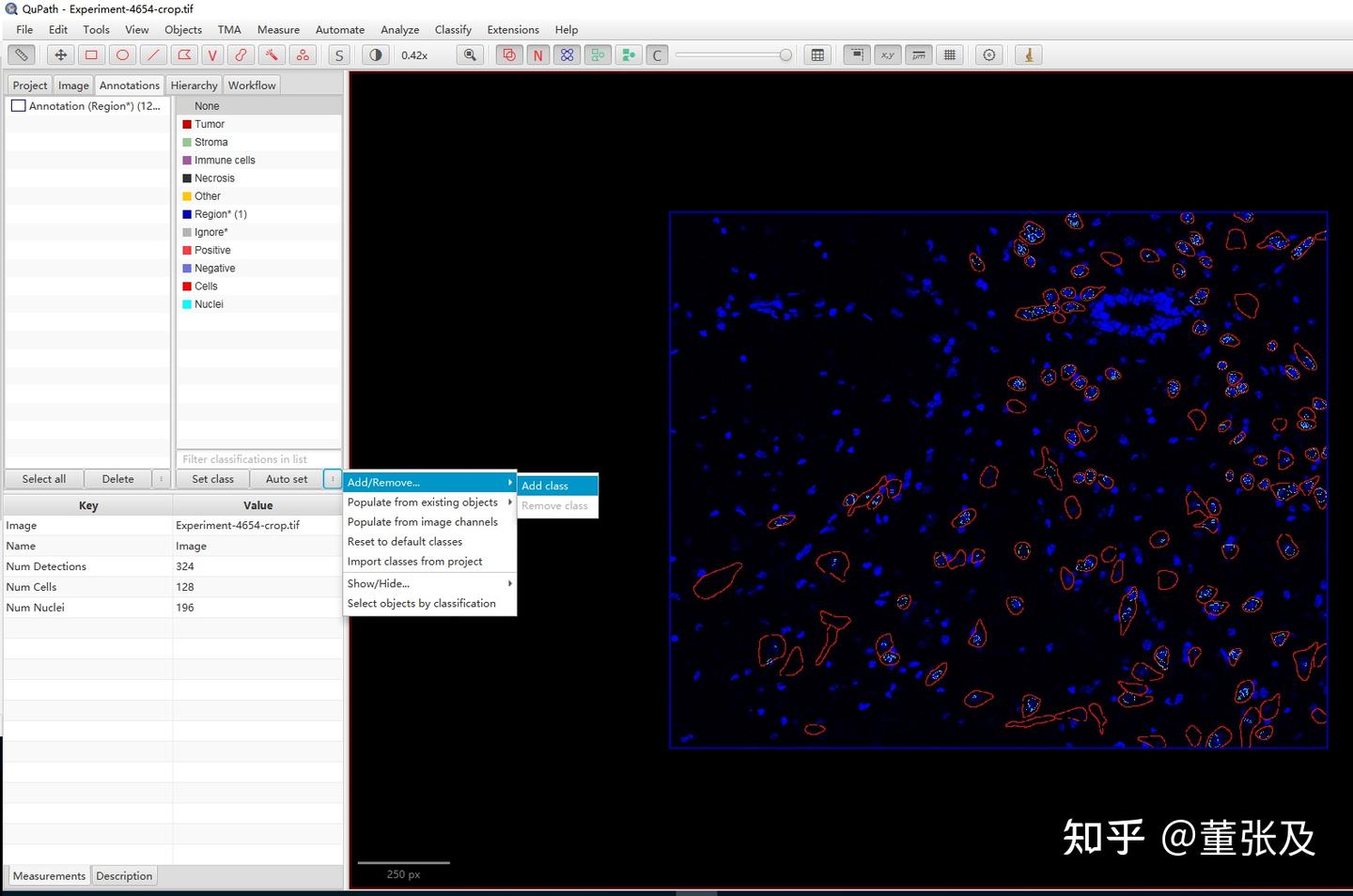Switch to the Hierarchy tab

coord(194,85)
